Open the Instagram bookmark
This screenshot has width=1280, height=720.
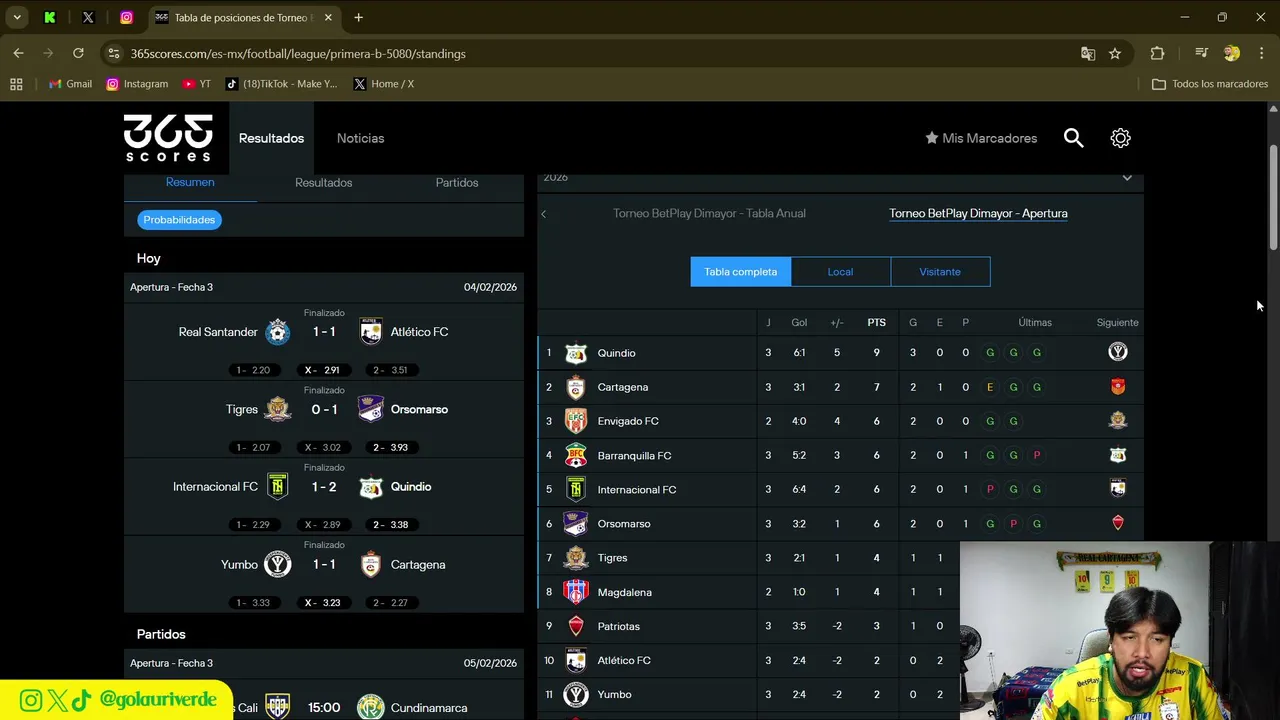[x=137, y=84]
